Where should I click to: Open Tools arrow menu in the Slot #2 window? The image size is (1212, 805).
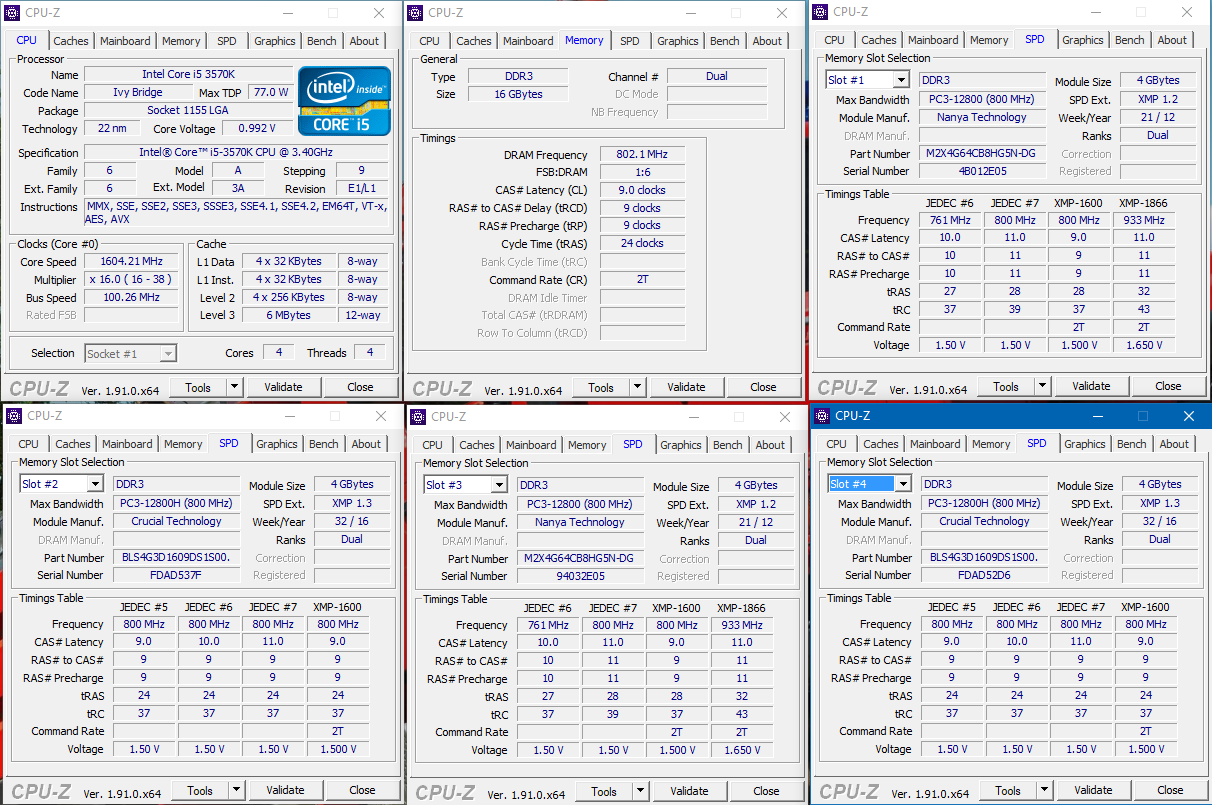pos(236,790)
